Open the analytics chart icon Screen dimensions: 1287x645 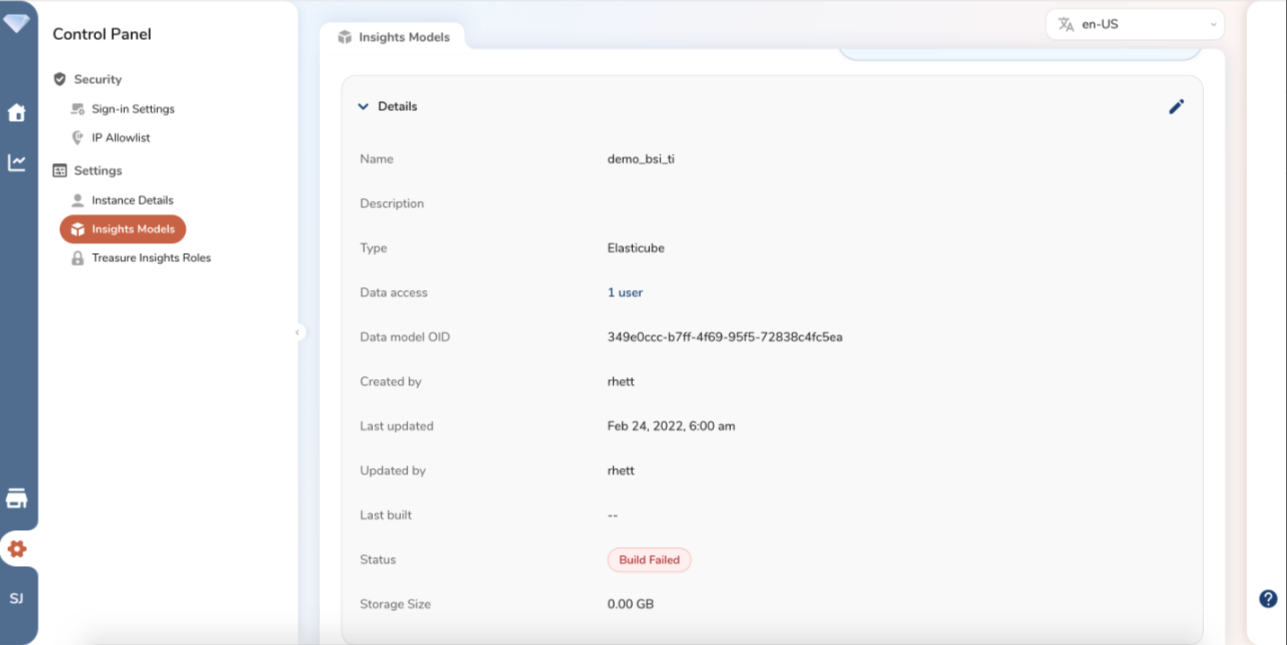coord(17,162)
